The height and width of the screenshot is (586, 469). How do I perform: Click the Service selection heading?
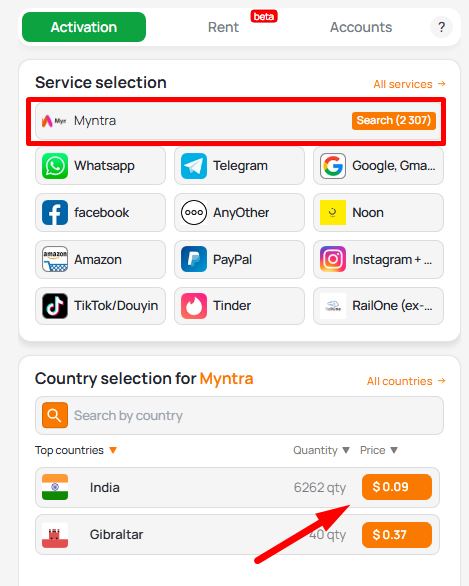point(101,83)
